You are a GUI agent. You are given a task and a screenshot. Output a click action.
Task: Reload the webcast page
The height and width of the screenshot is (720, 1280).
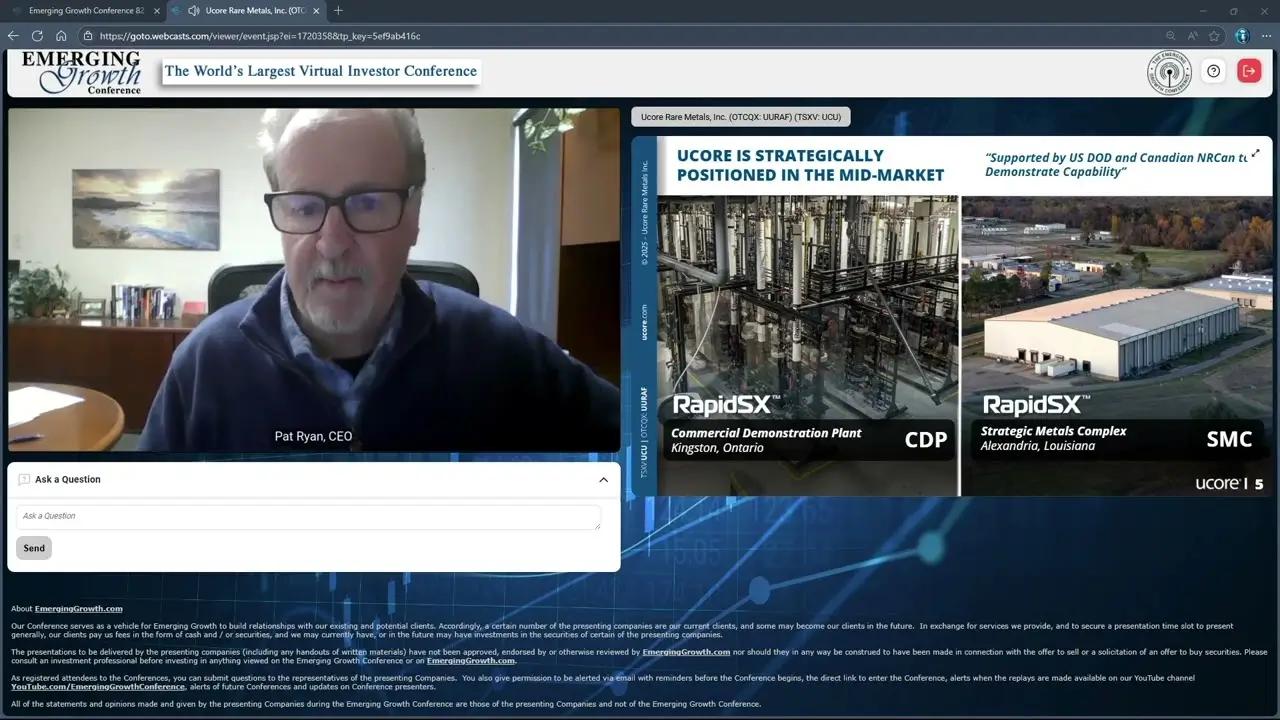[x=37, y=36]
